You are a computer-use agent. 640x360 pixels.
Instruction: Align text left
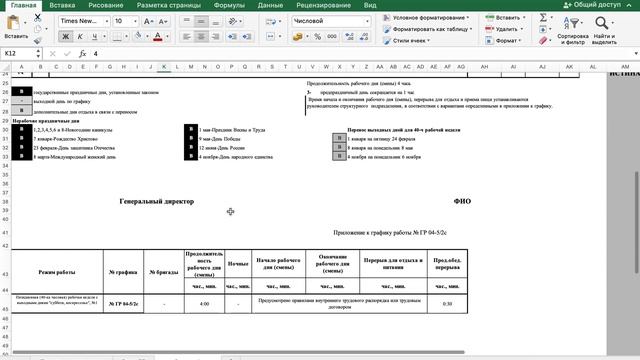(x=187, y=37)
